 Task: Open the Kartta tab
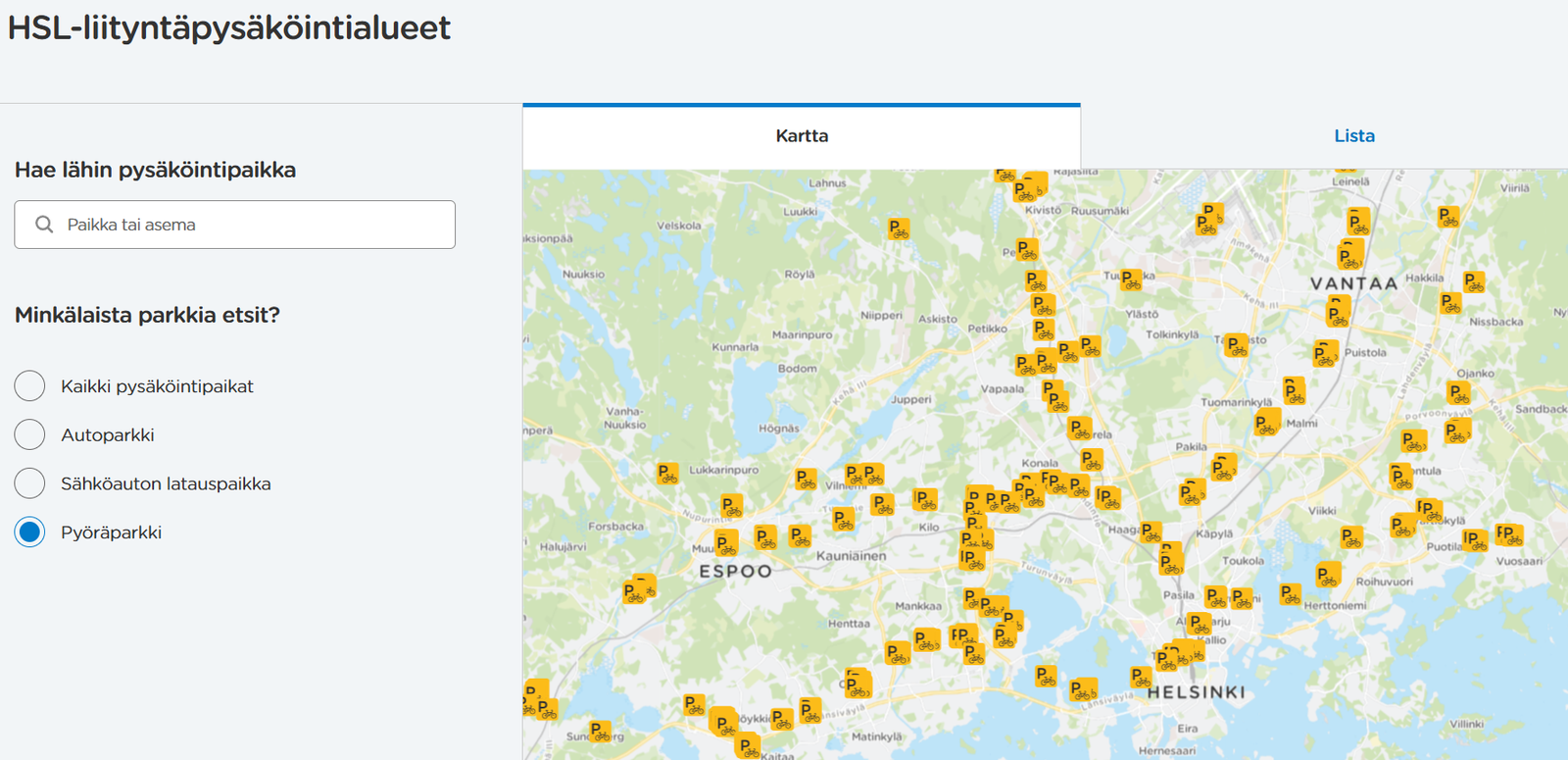click(x=802, y=136)
